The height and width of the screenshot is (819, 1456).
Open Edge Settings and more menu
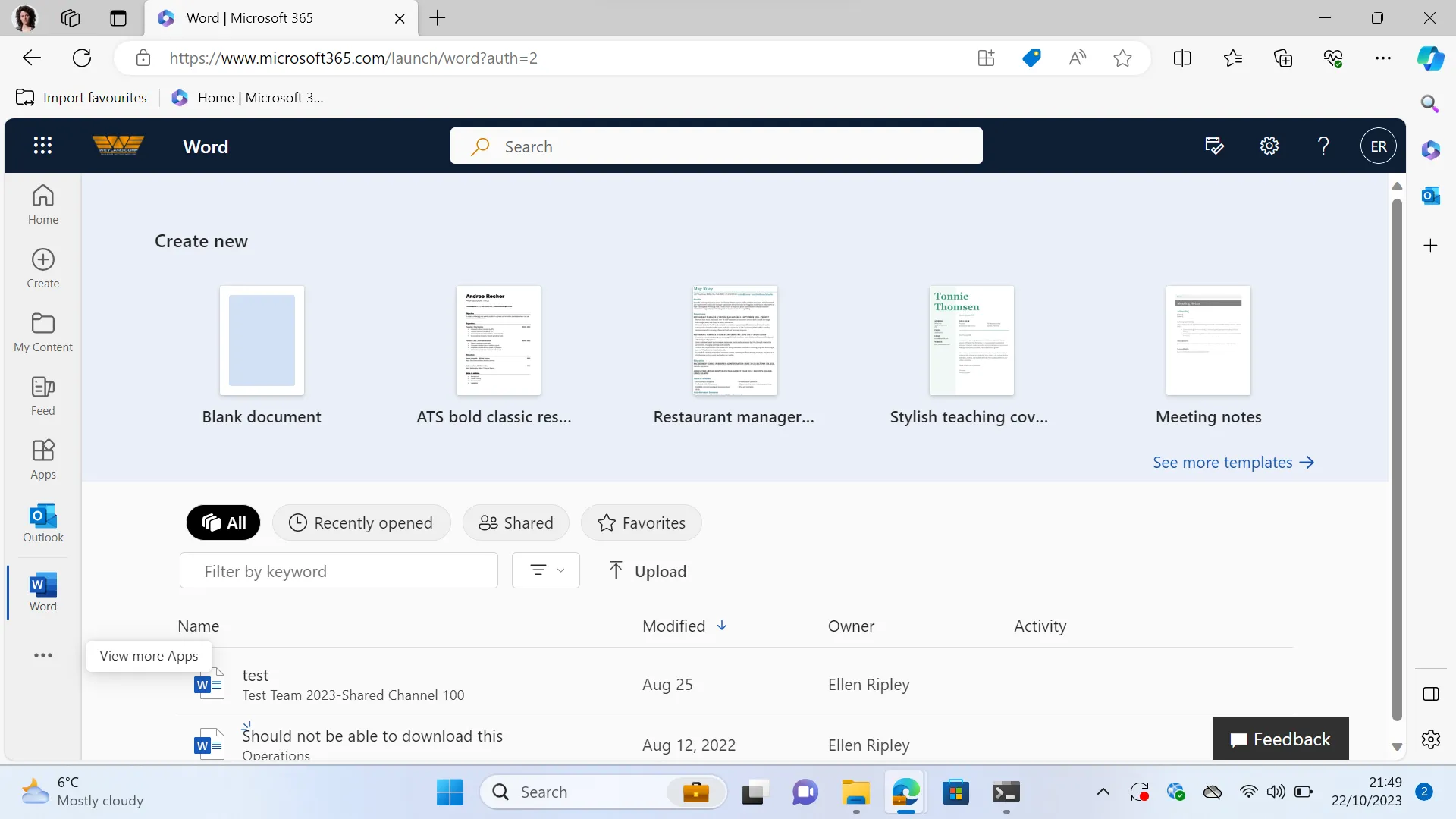point(1383,58)
